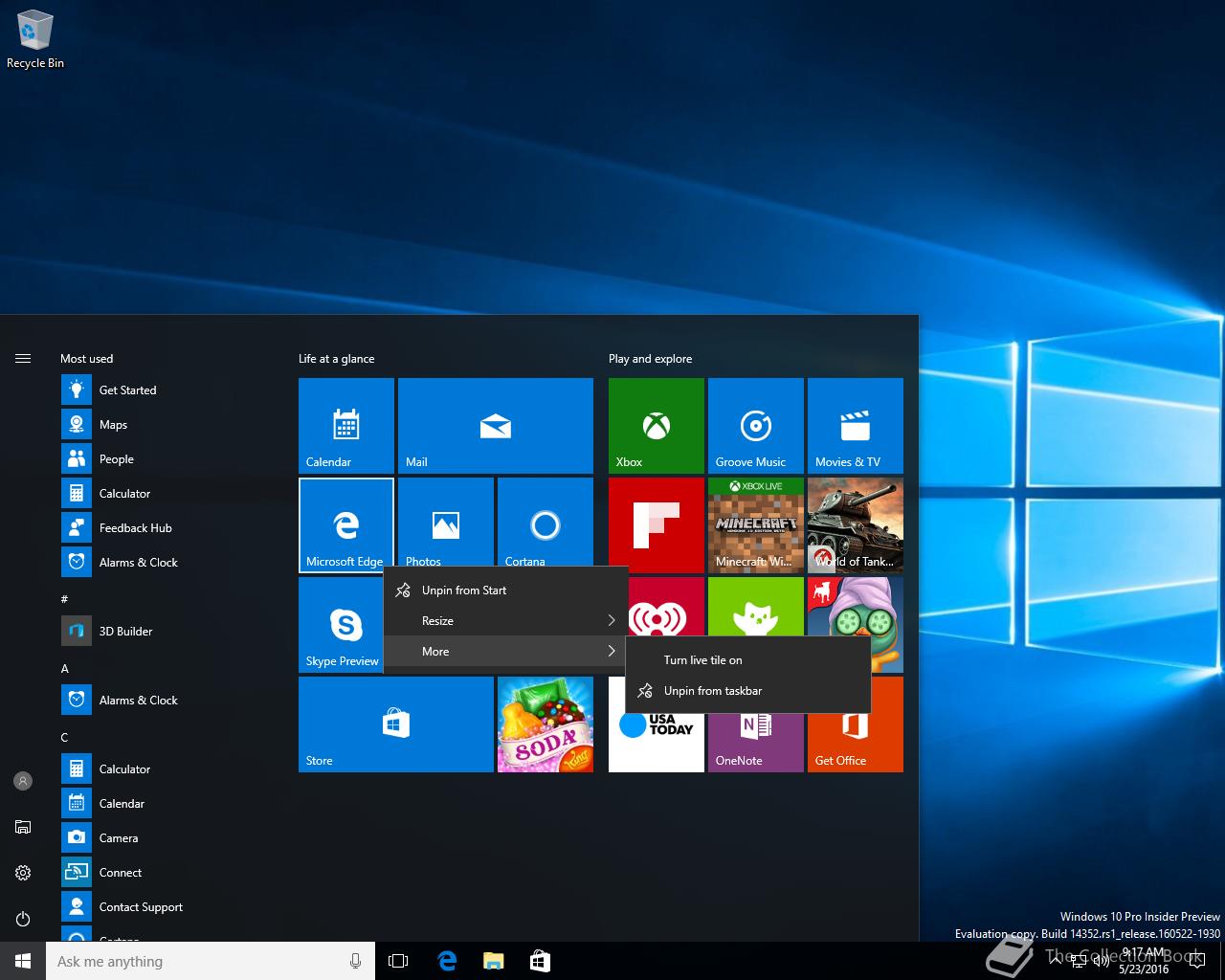Open Calendar in the C section

(168, 804)
